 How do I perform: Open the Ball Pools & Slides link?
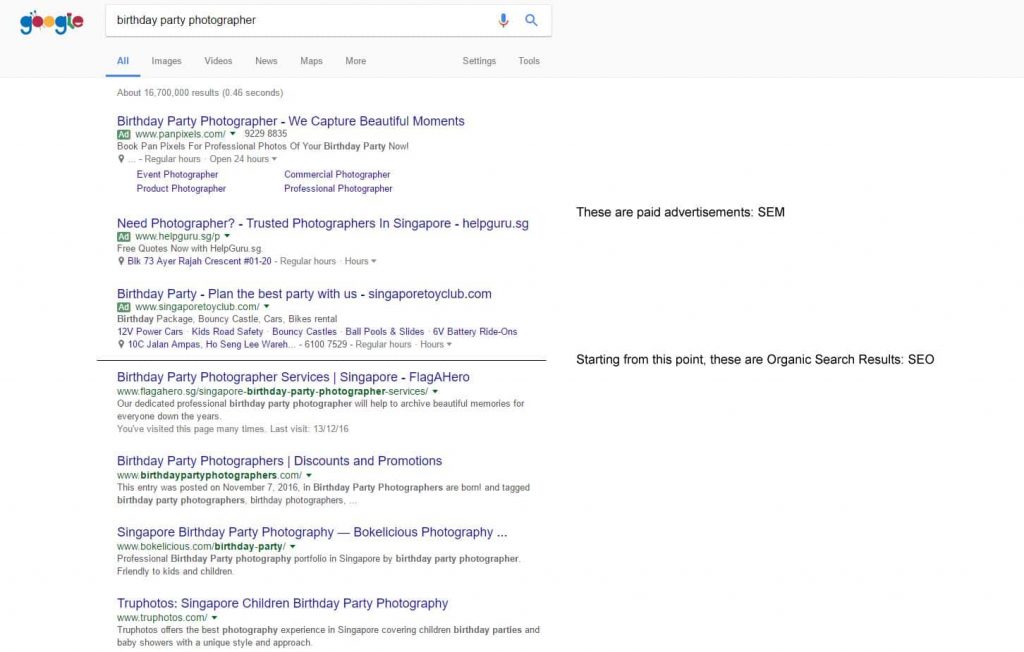tap(385, 332)
